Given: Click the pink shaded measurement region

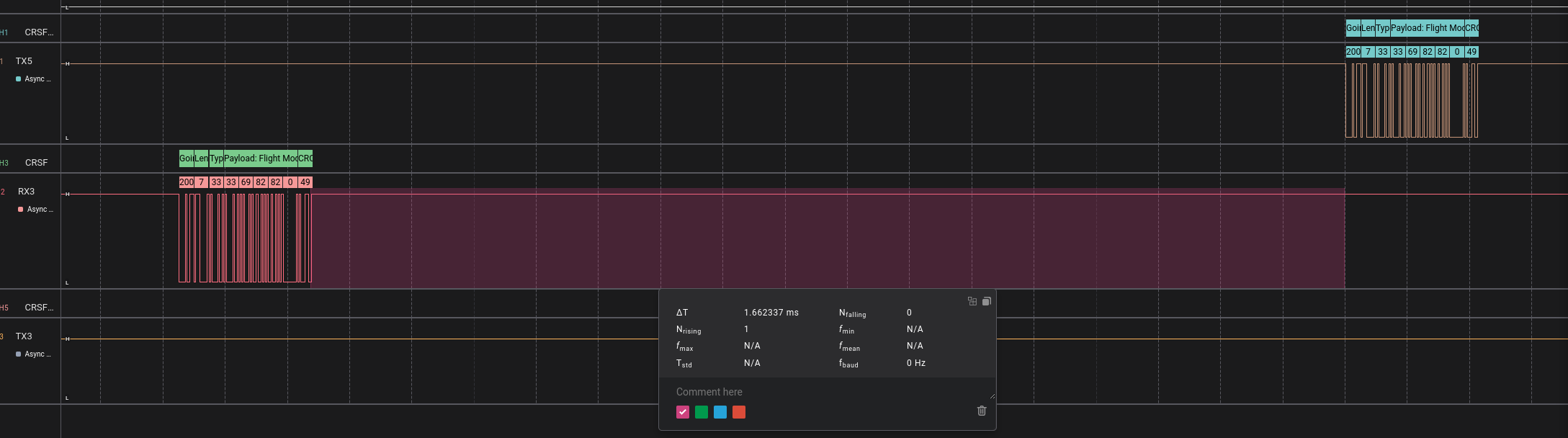Looking at the screenshot, I should pyautogui.click(x=827, y=238).
